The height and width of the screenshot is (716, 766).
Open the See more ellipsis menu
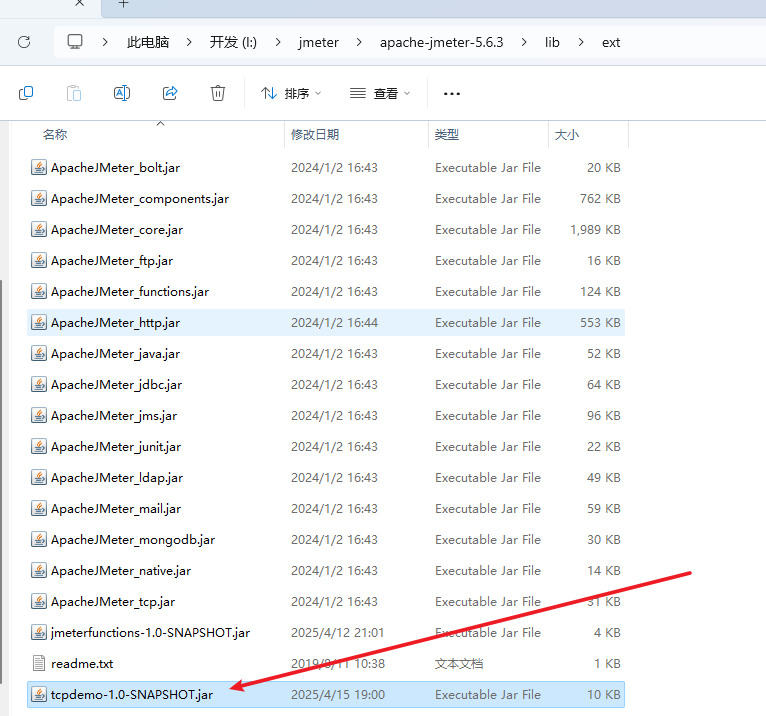pos(452,93)
